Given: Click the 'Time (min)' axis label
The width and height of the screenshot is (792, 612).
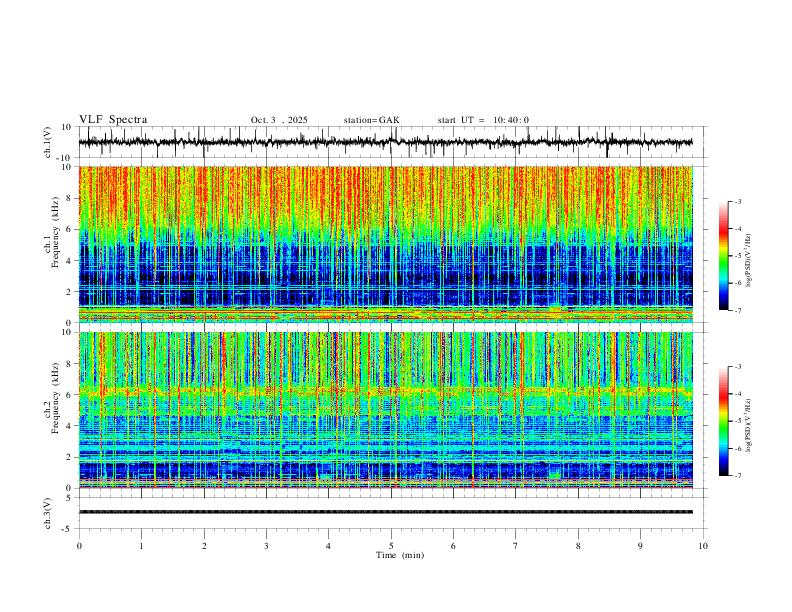Looking at the screenshot, I should [400, 555].
